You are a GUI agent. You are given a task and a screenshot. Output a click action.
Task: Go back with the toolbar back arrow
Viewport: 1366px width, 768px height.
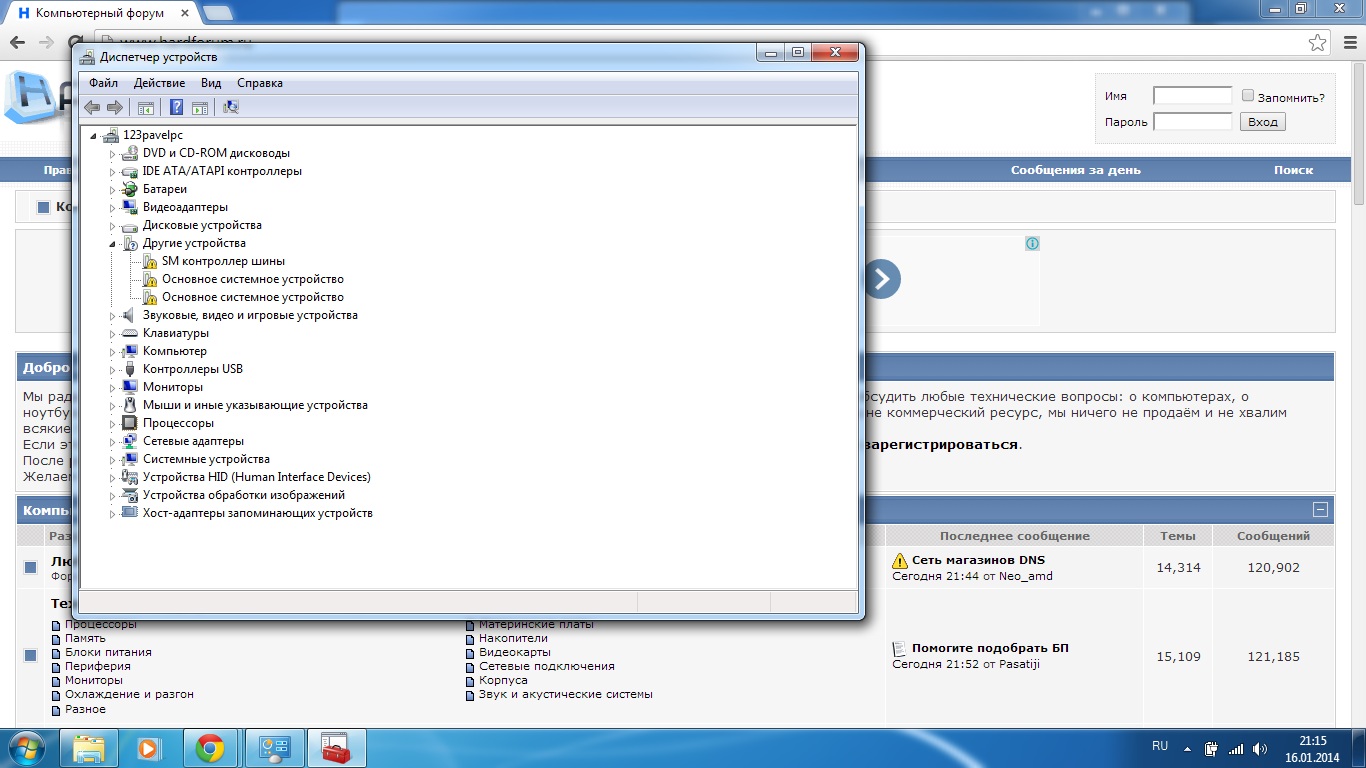[92, 107]
